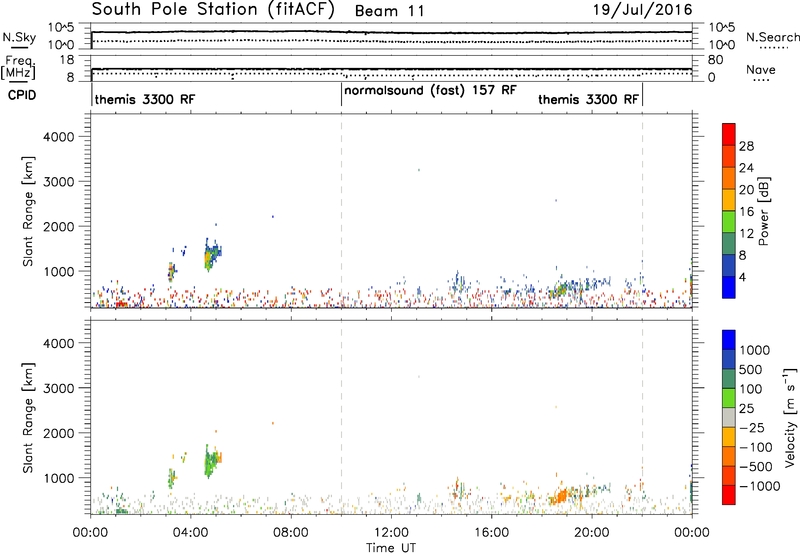Click the 04:45 UT echo cluster in power panel
The image size is (800, 554).
coord(212,255)
